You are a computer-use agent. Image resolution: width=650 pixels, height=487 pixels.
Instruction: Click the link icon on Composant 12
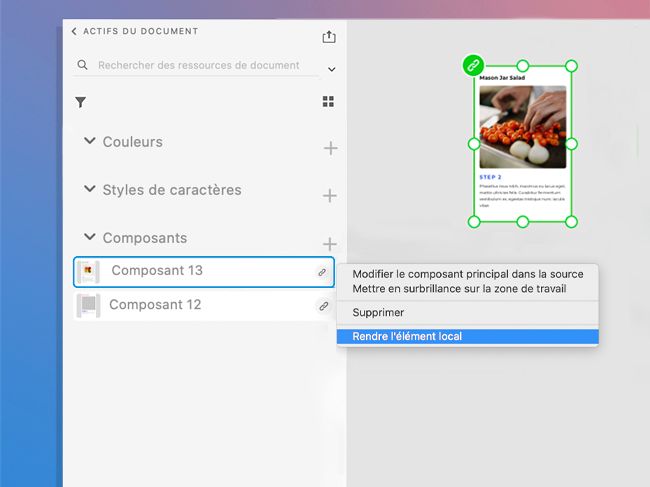pos(324,306)
